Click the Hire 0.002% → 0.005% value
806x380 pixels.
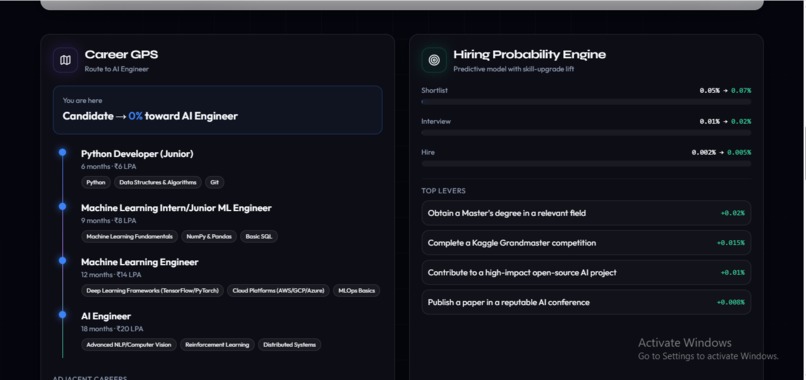(x=721, y=152)
